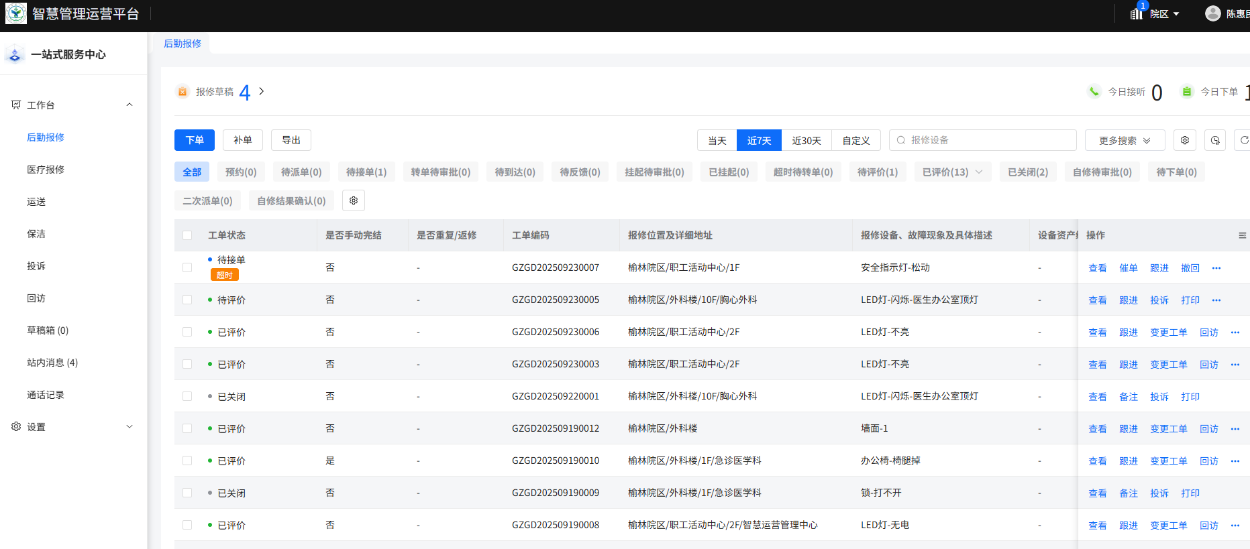The width and height of the screenshot is (1250, 549).
Task: Click the 工作台 monitor icon
Action: click(x=16, y=105)
